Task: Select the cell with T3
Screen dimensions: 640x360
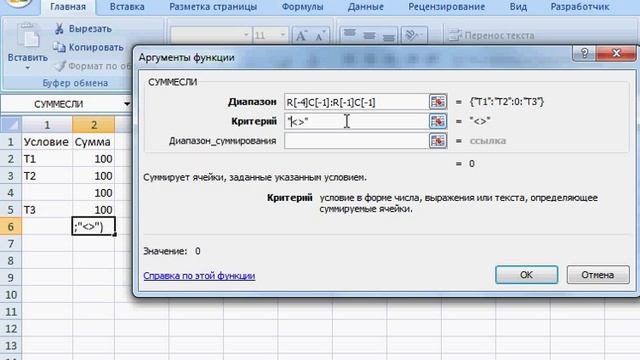Action: point(47,210)
